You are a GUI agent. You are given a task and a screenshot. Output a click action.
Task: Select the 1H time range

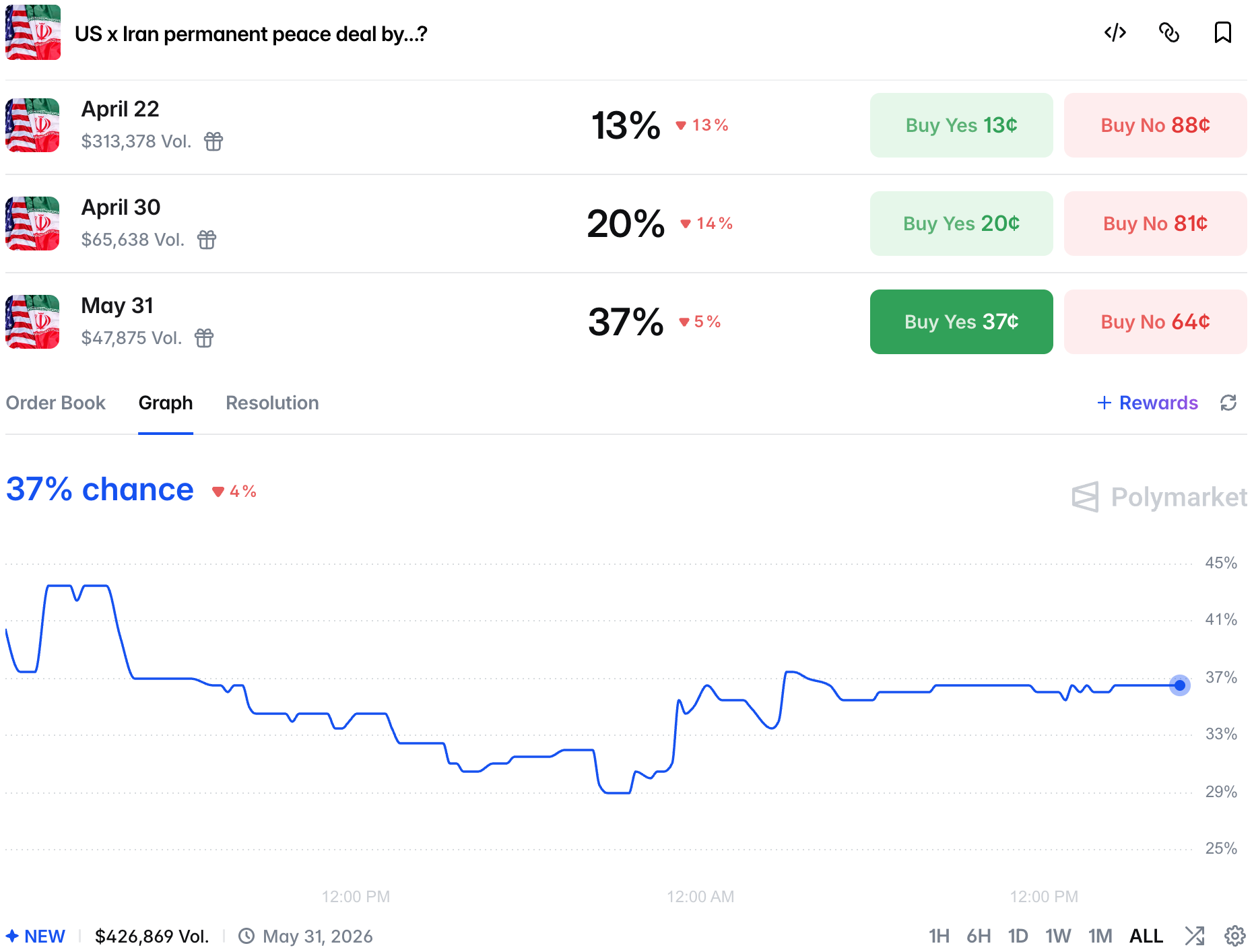[939, 936]
